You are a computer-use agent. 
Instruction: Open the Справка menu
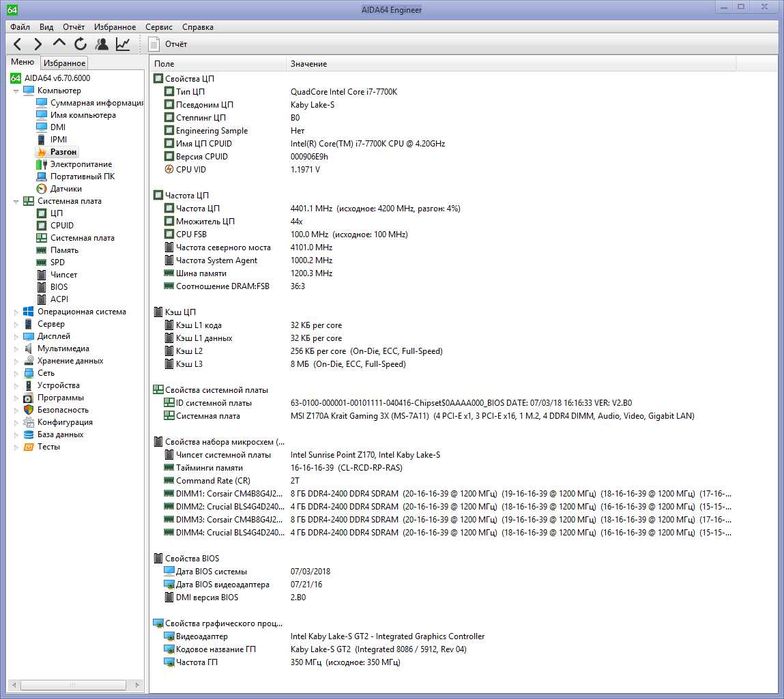point(198,27)
